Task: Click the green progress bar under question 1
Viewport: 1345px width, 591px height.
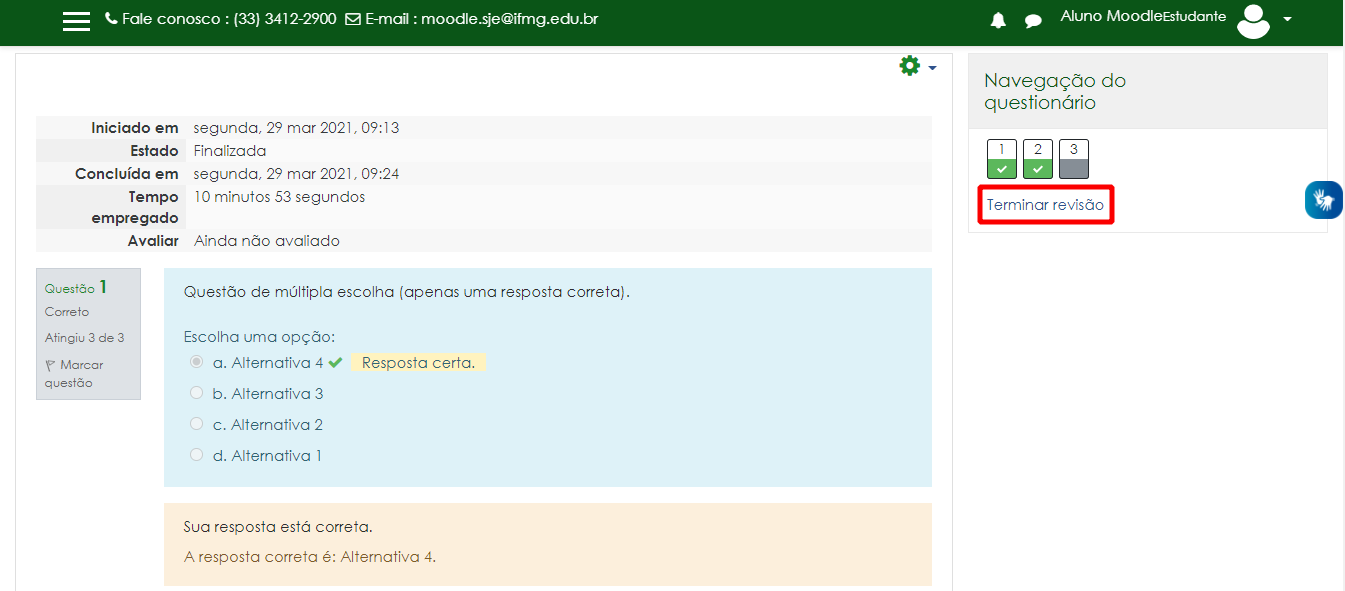Action: click(x=1001, y=170)
